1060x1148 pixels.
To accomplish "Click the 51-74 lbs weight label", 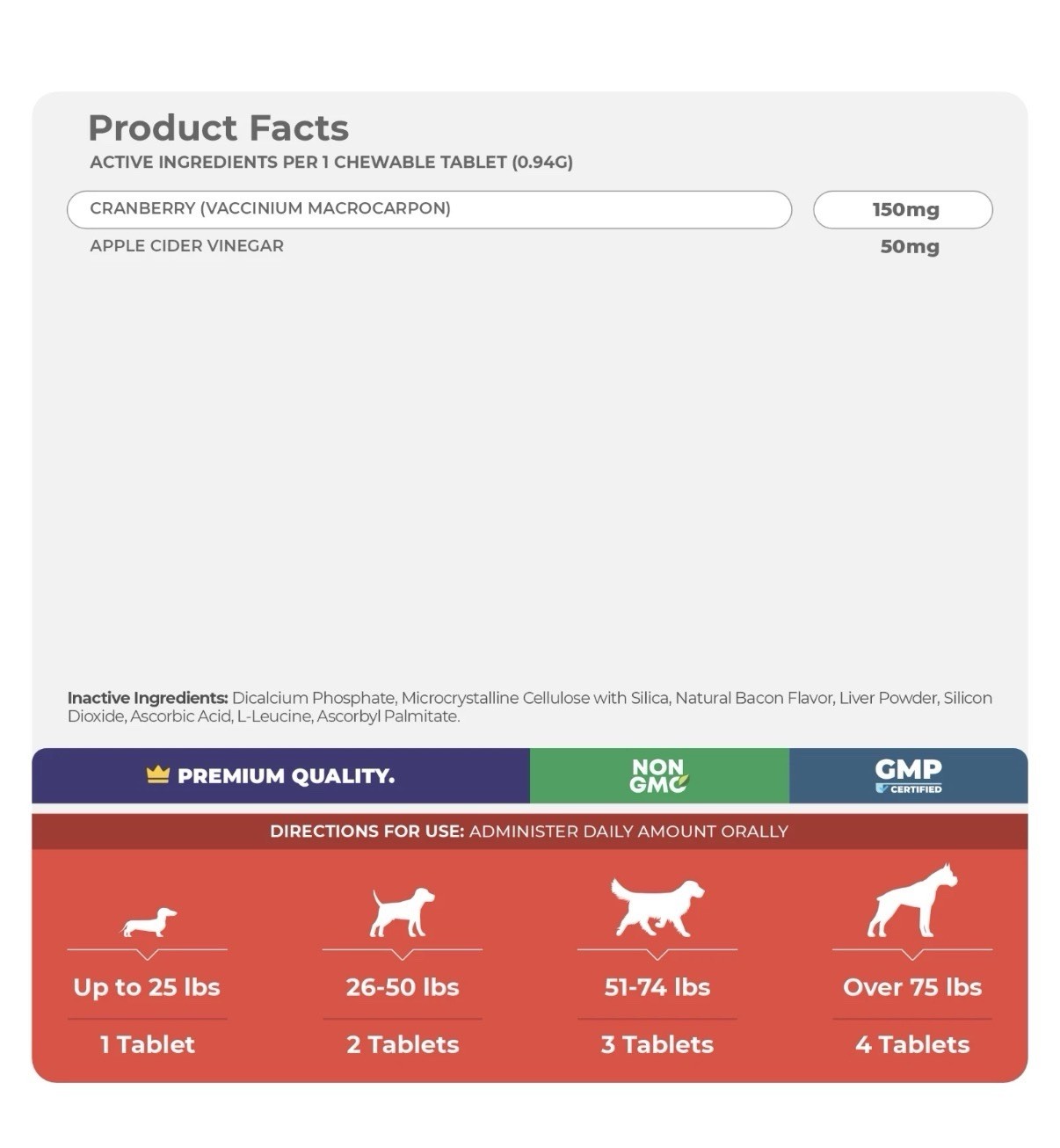I will point(657,987).
